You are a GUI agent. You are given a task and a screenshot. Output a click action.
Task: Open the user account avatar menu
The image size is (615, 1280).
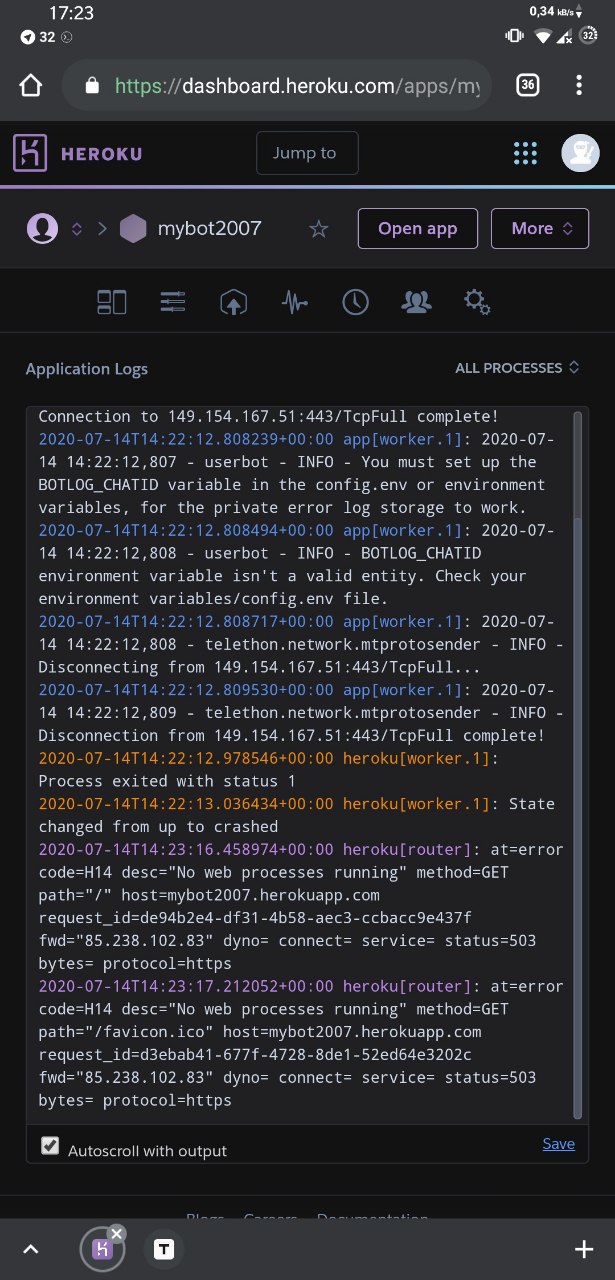pyautogui.click(x=581, y=153)
